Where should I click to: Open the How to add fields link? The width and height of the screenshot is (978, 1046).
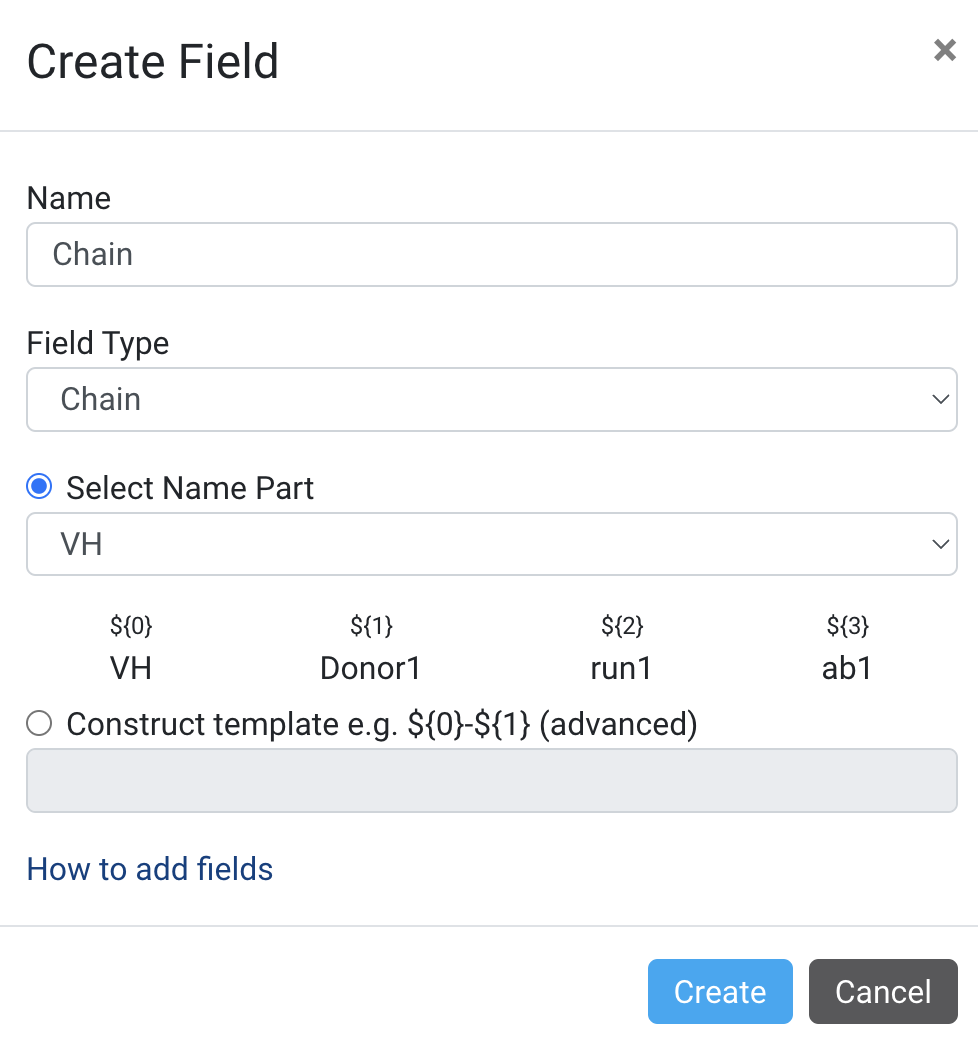click(x=150, y=869)
